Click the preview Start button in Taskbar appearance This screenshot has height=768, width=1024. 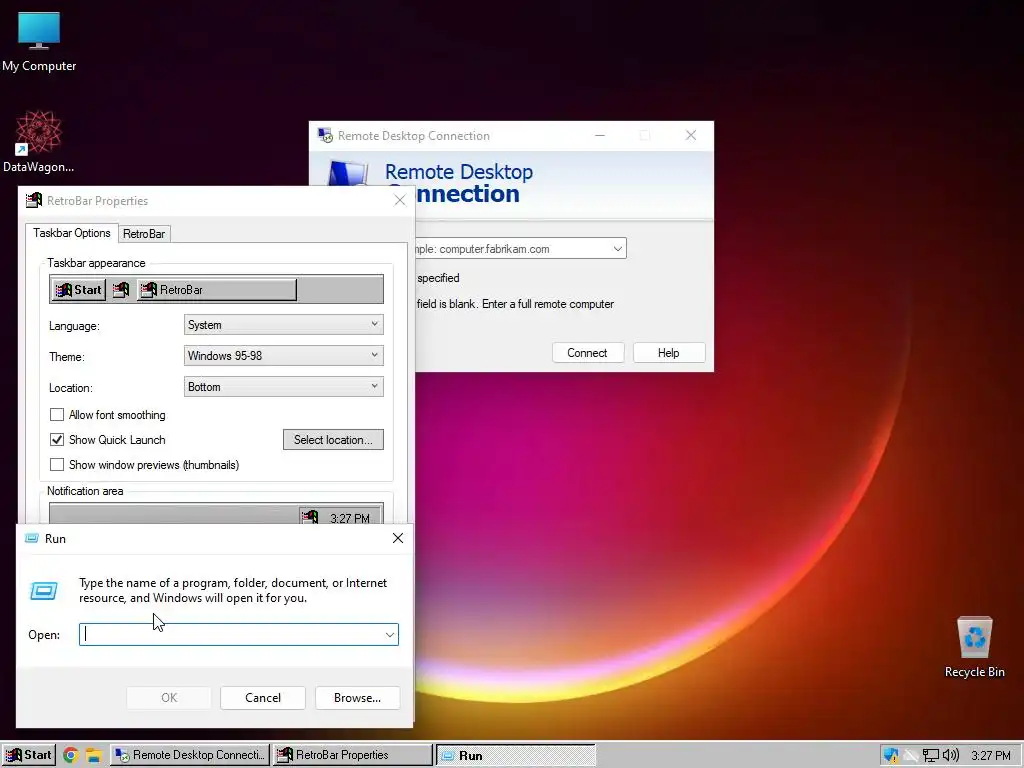tap(78, 289)
